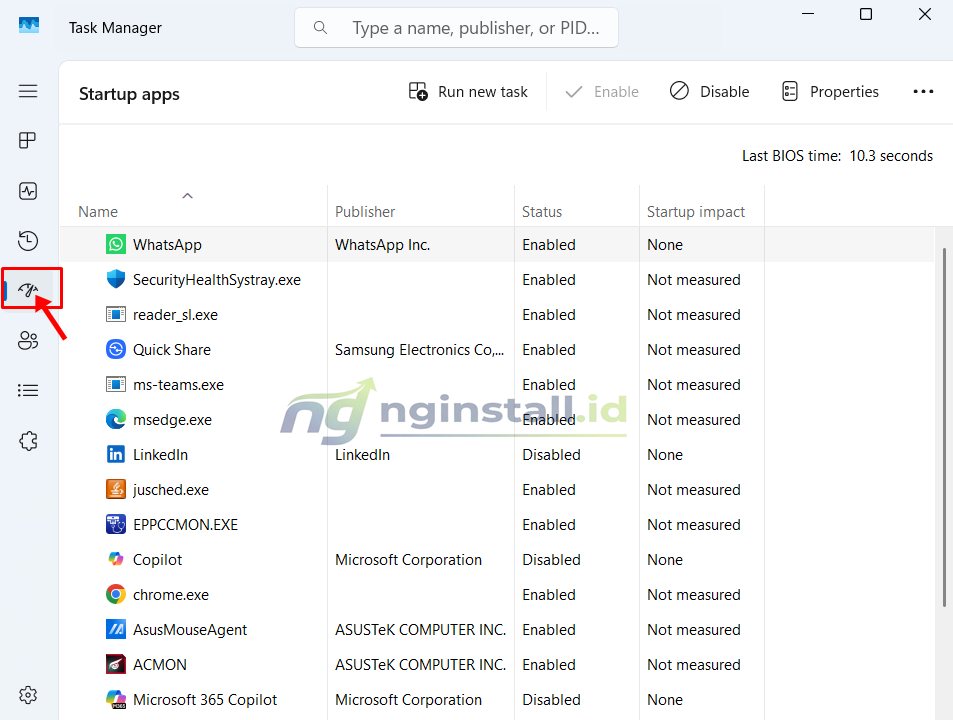Open Task Manager settings gear

coord(28,694)
